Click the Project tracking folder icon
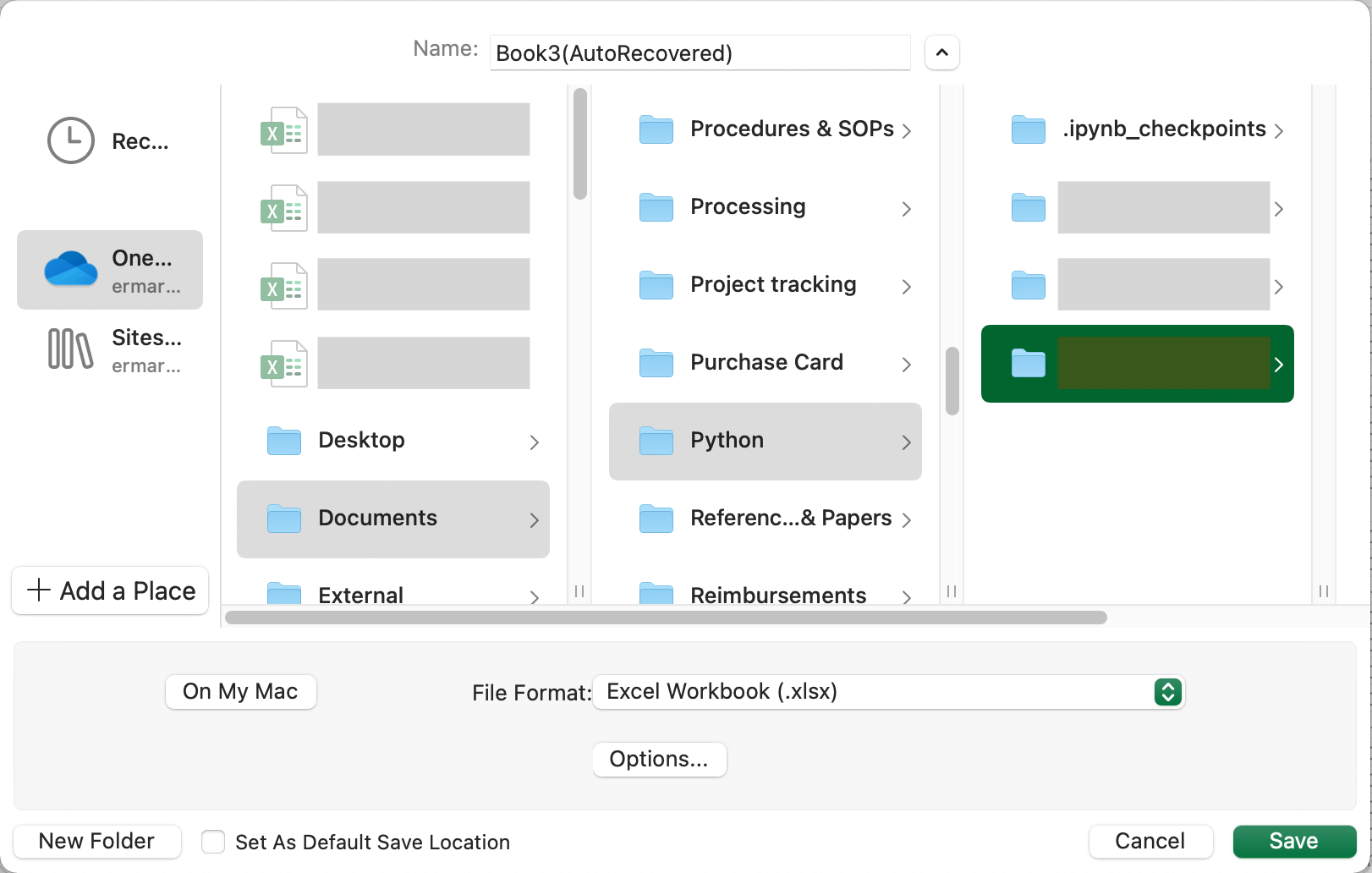 [x=656, y=285]
